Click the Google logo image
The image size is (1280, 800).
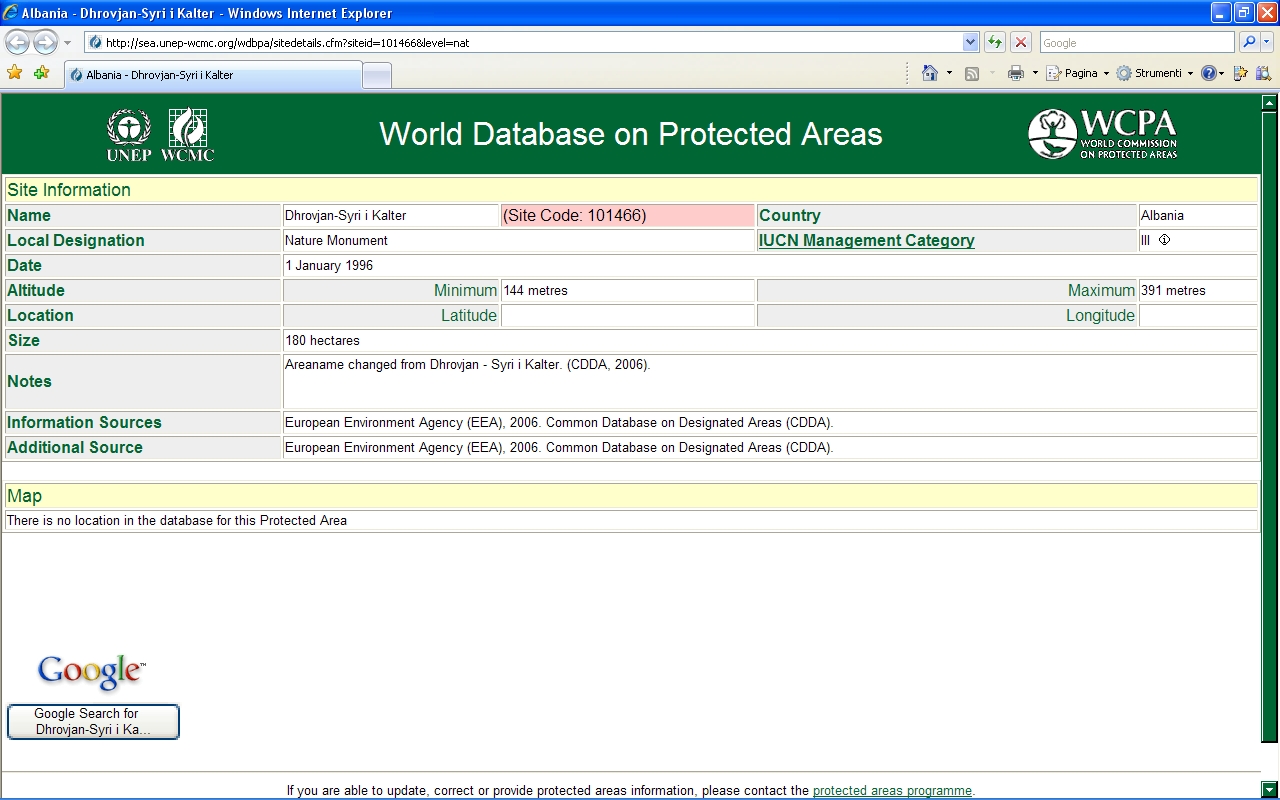[91, 673]
